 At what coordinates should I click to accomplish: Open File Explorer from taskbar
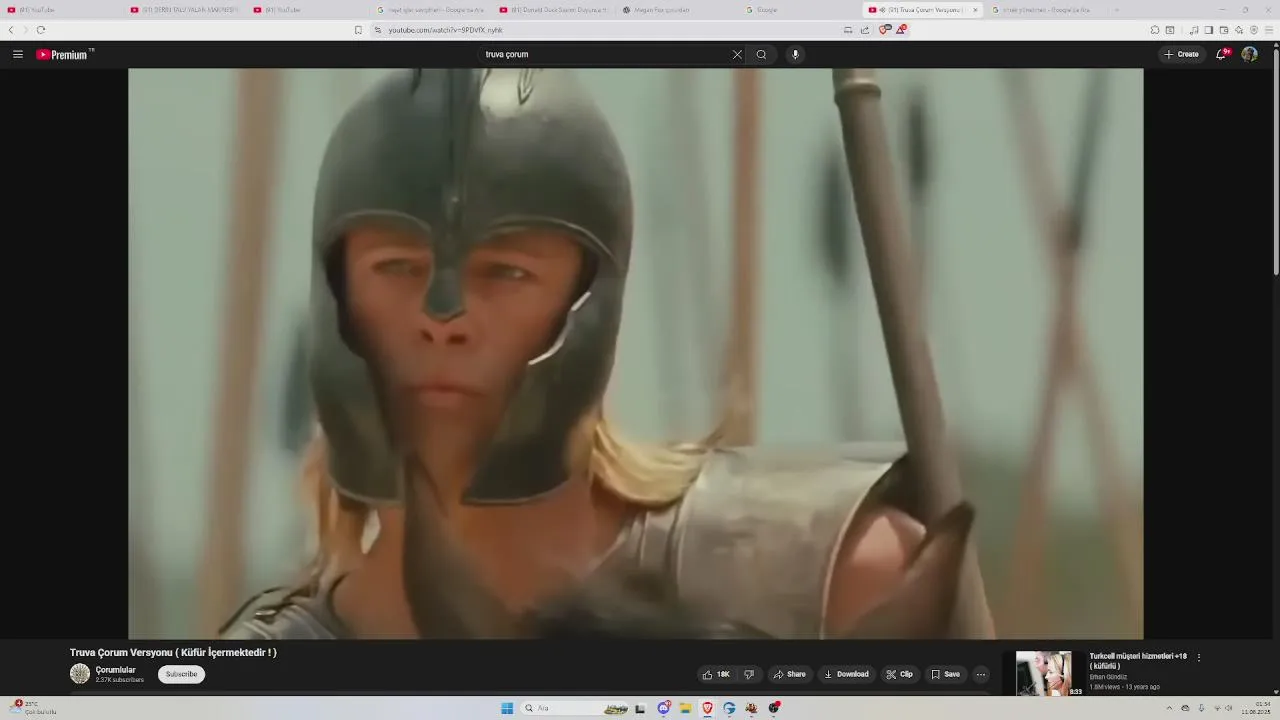pos(685,708)
